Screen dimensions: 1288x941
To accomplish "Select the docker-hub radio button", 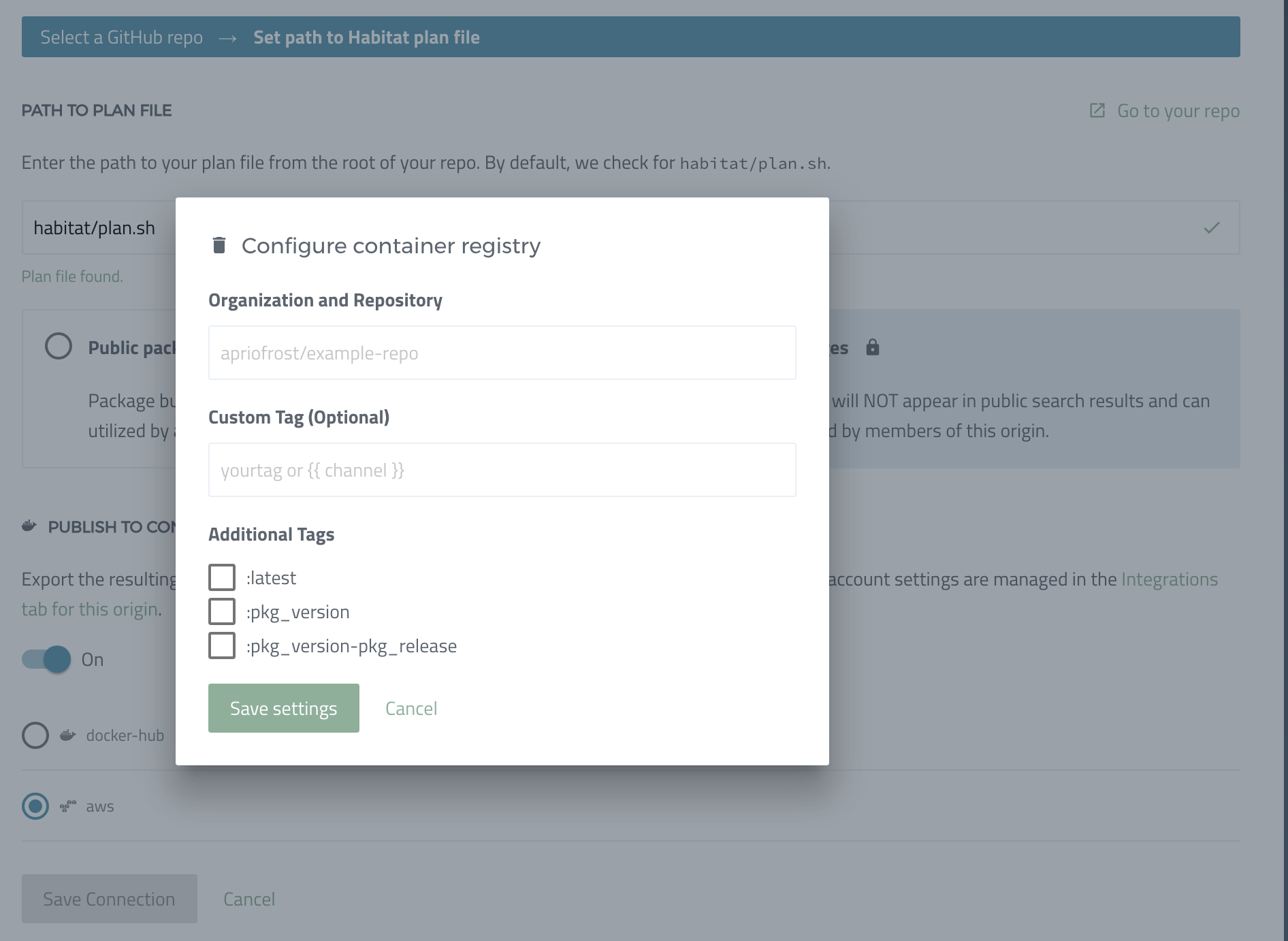I will (35, 735).
